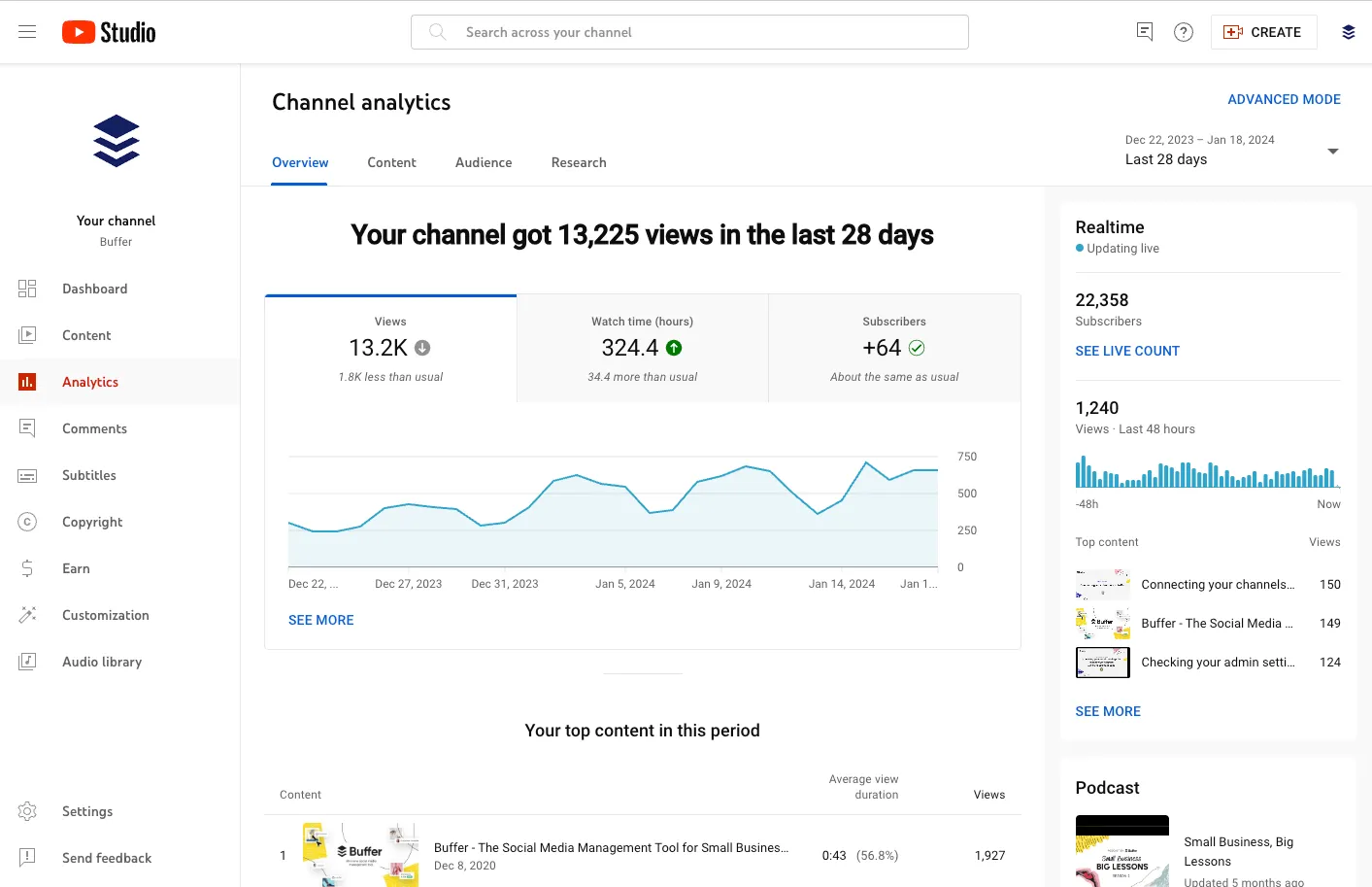This screenshot has width=1372, height=887.
Task: Click the Copyright icon in sidebar
Action: pos(27,522)
